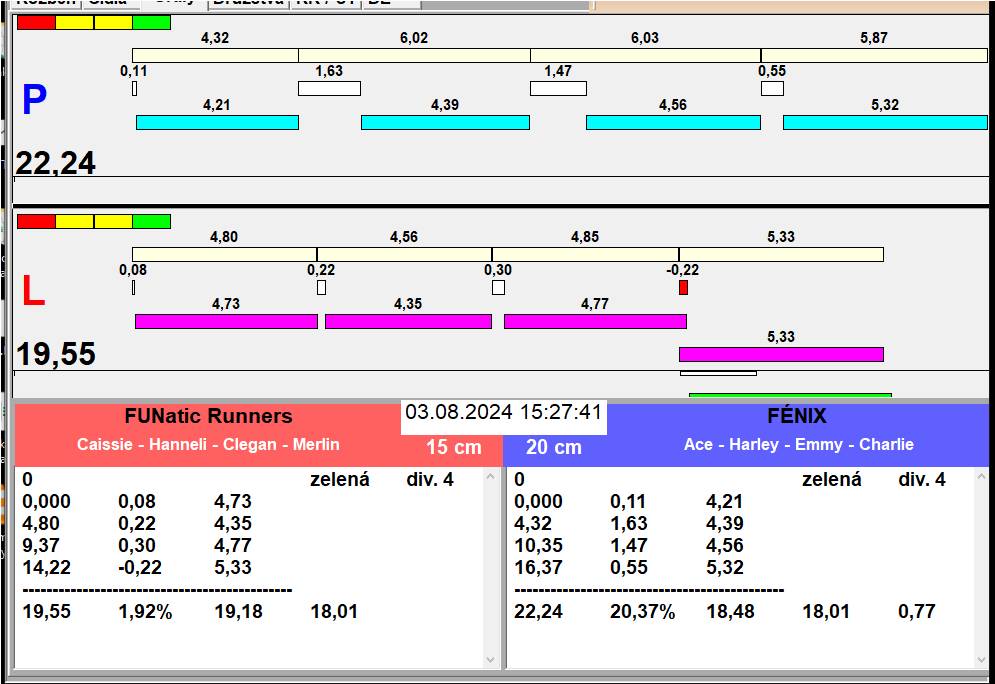Select the cyan 5,32 run bar
This screenshot has height=684, width=995.
point(884,123)
